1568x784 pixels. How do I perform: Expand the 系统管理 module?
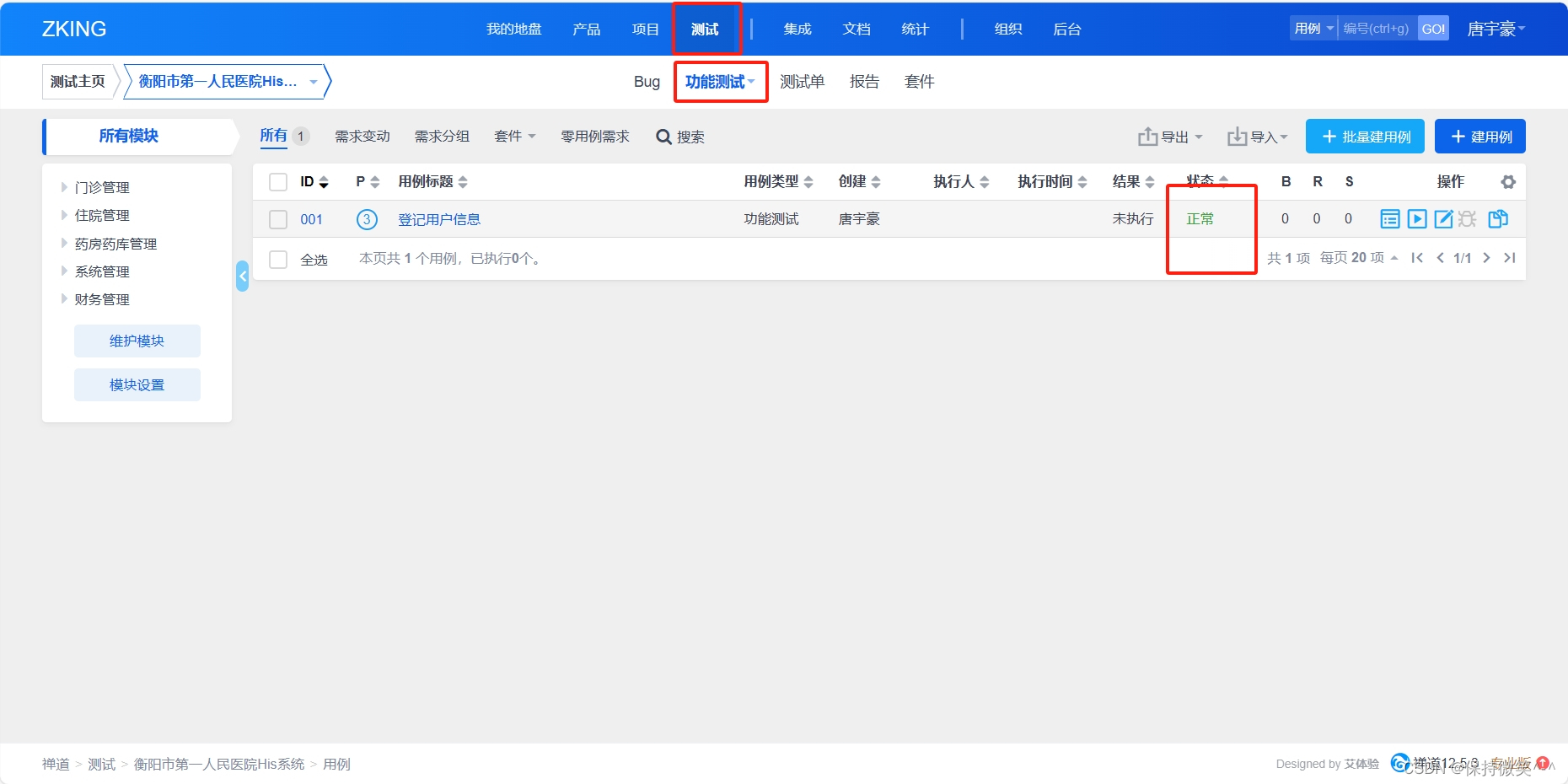64,271
